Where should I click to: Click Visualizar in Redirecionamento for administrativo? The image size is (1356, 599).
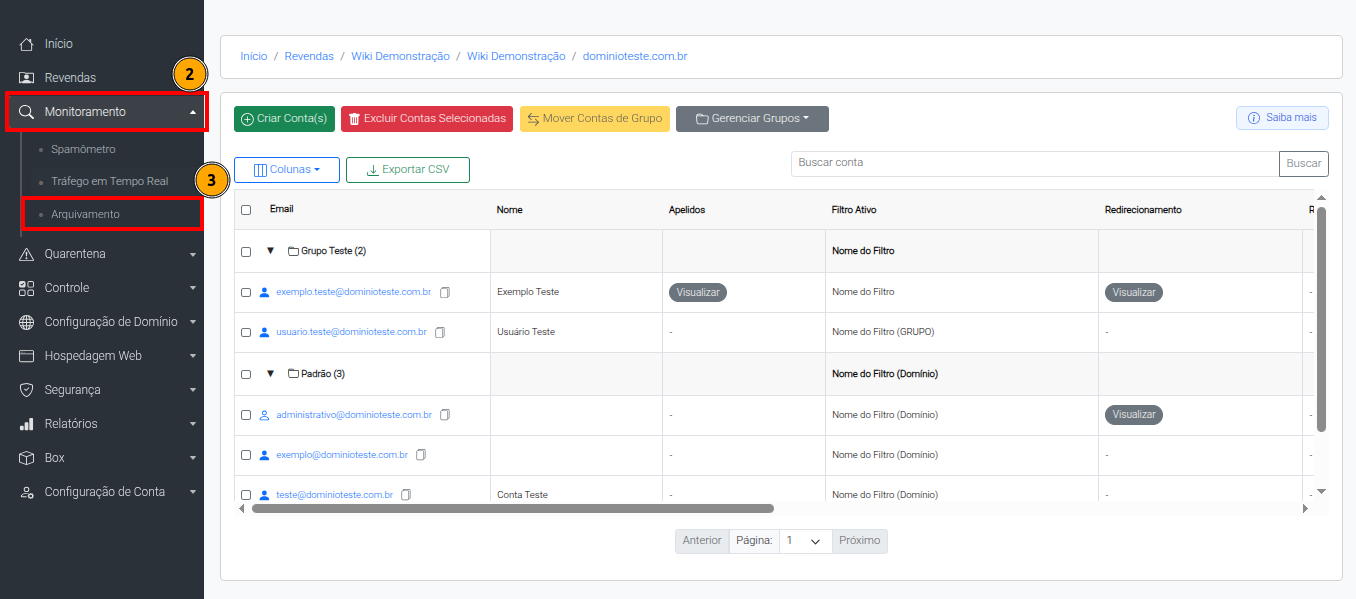pyautogui.click(x=1134, y=414)
